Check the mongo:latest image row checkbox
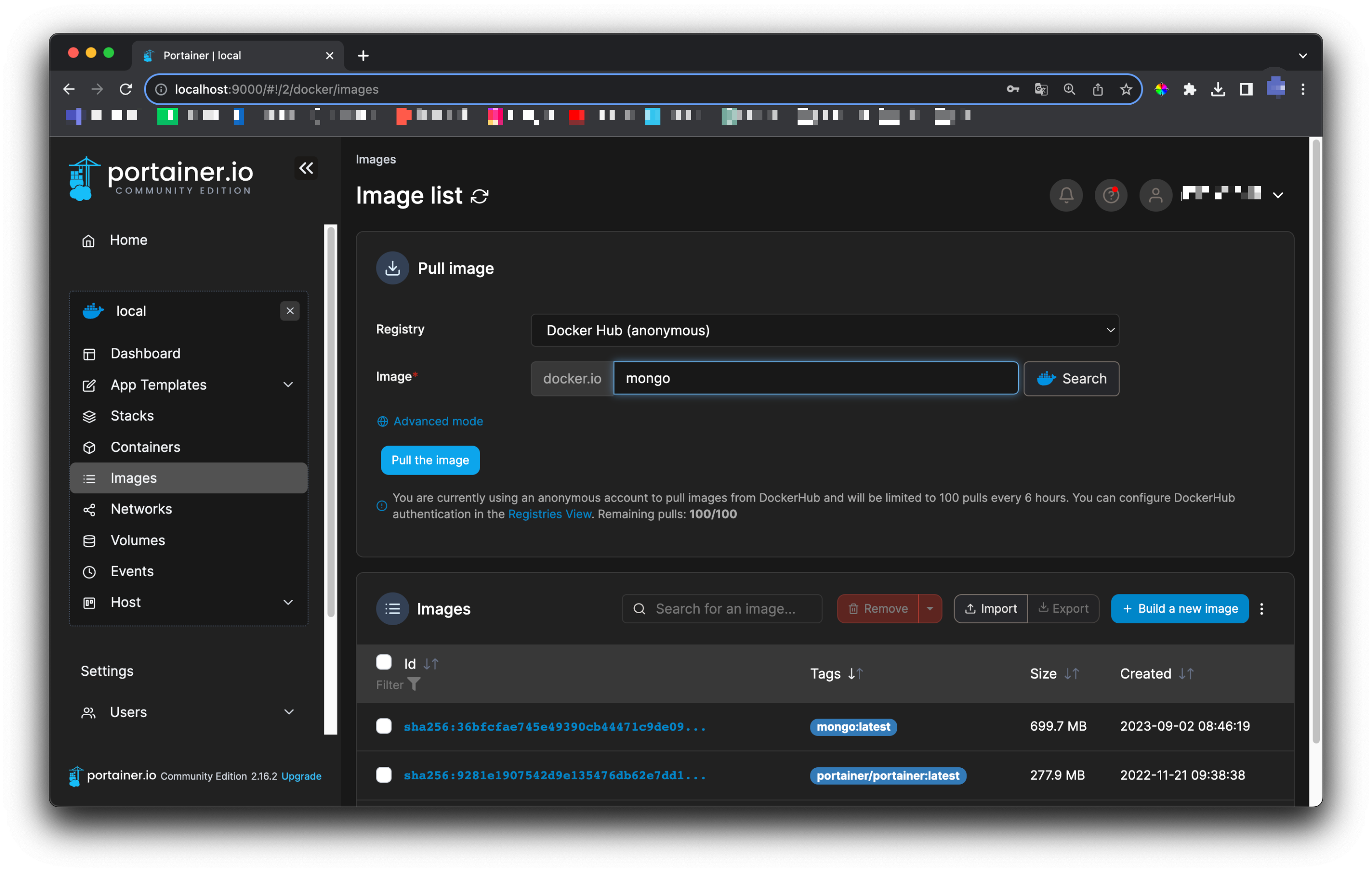Viewport: 1372px width, 872px height. coord(383,726)
